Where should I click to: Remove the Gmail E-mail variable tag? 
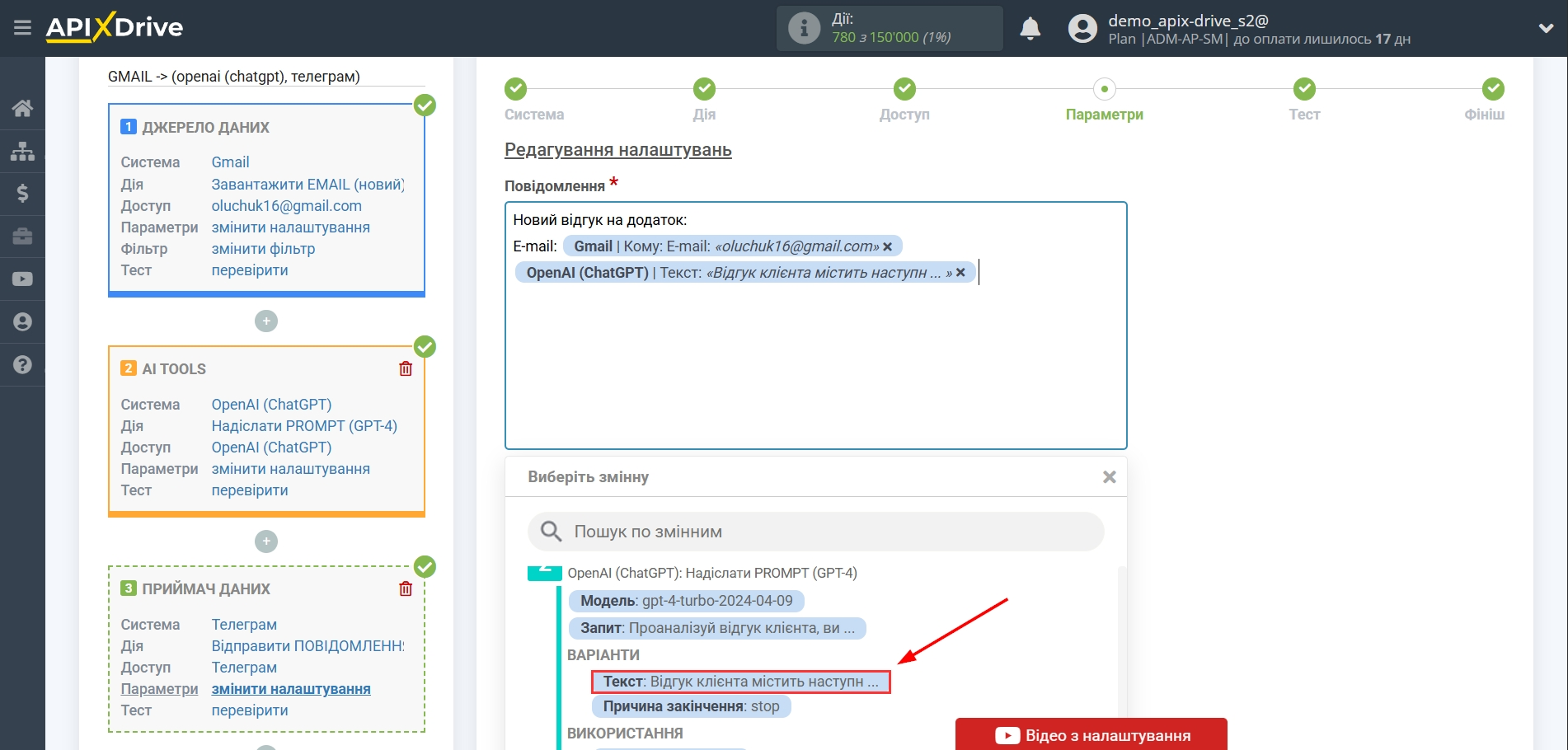click(x=887, y=246)
